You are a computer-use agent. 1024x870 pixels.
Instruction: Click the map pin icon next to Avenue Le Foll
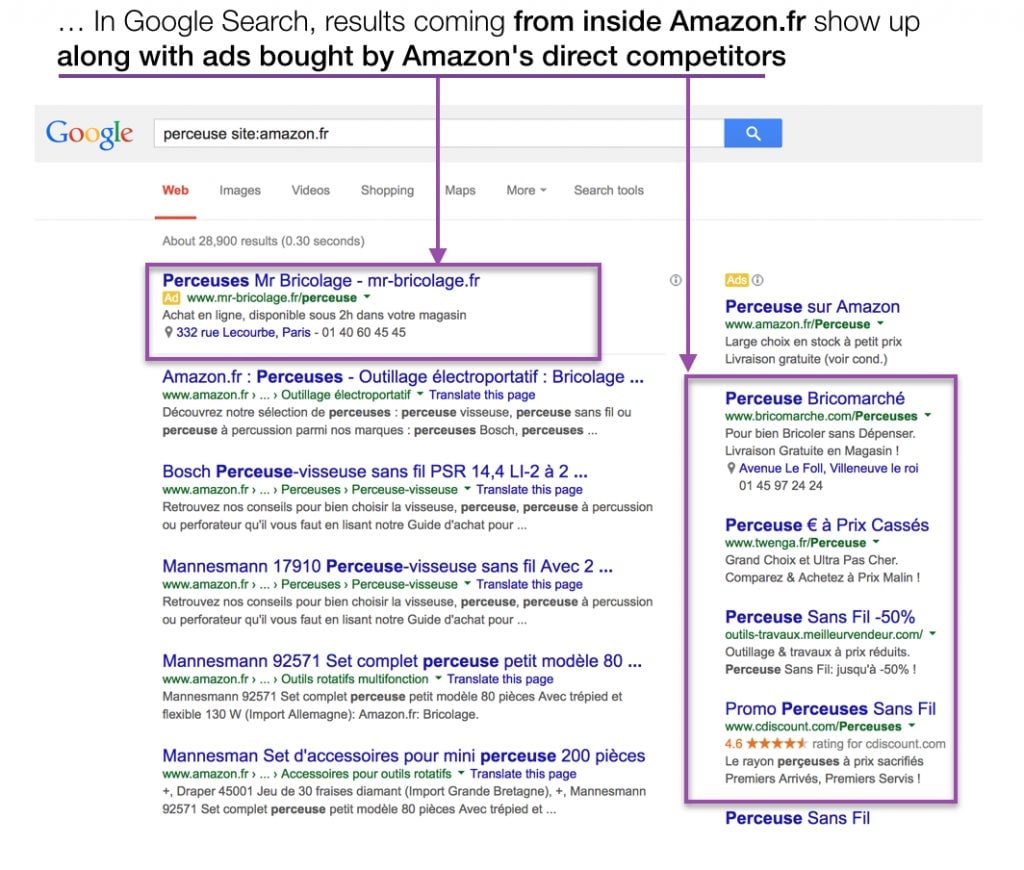click(x=731, y=468)
